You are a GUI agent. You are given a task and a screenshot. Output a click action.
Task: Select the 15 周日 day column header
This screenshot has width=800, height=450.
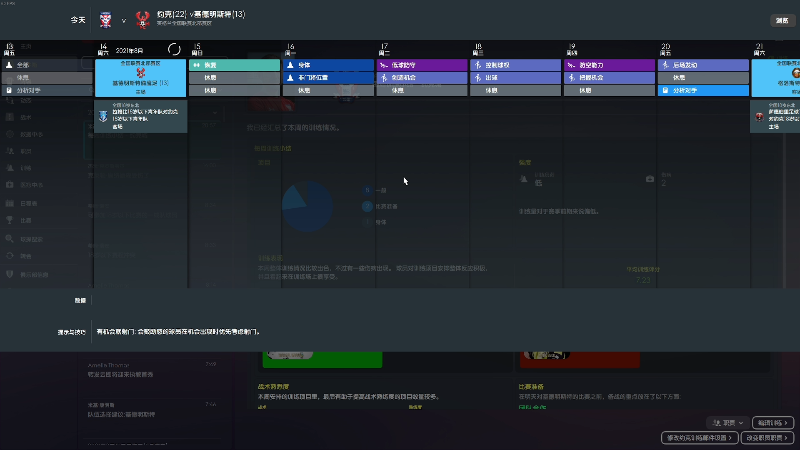(197, 49)
